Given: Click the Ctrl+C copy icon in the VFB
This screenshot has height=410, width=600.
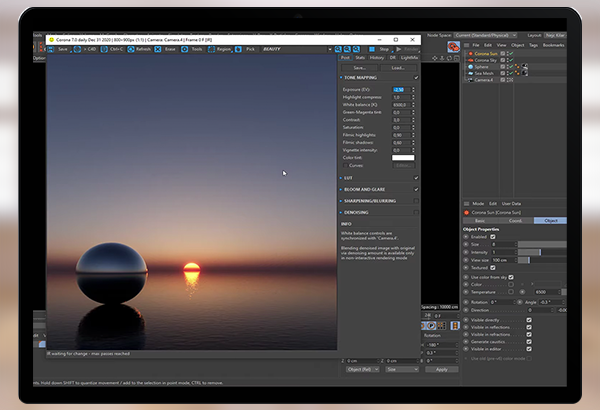Looking at the screenshot, I should point(104,49).
